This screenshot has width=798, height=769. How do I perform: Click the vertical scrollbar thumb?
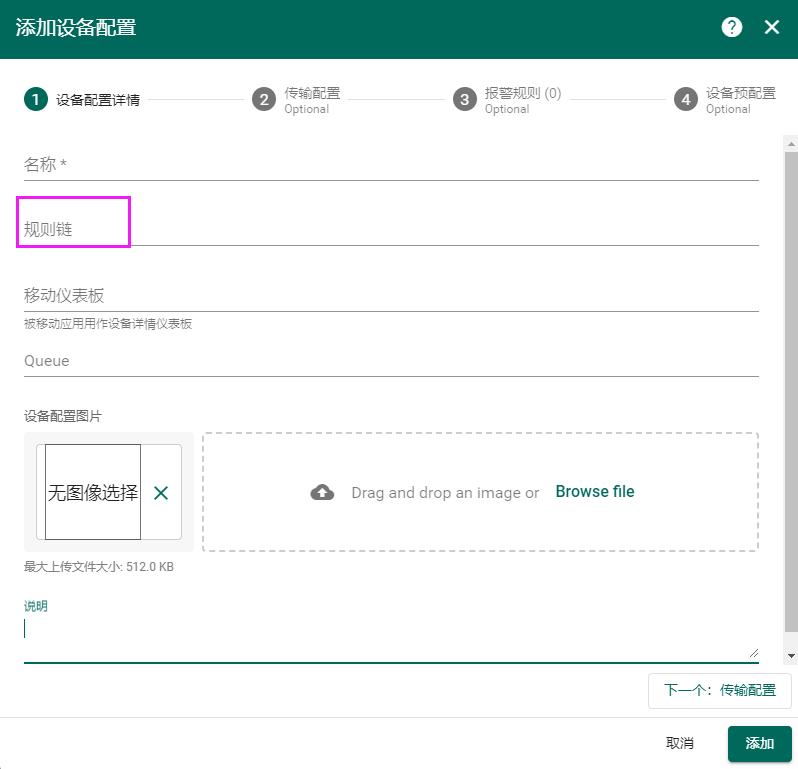coord(791,392)
